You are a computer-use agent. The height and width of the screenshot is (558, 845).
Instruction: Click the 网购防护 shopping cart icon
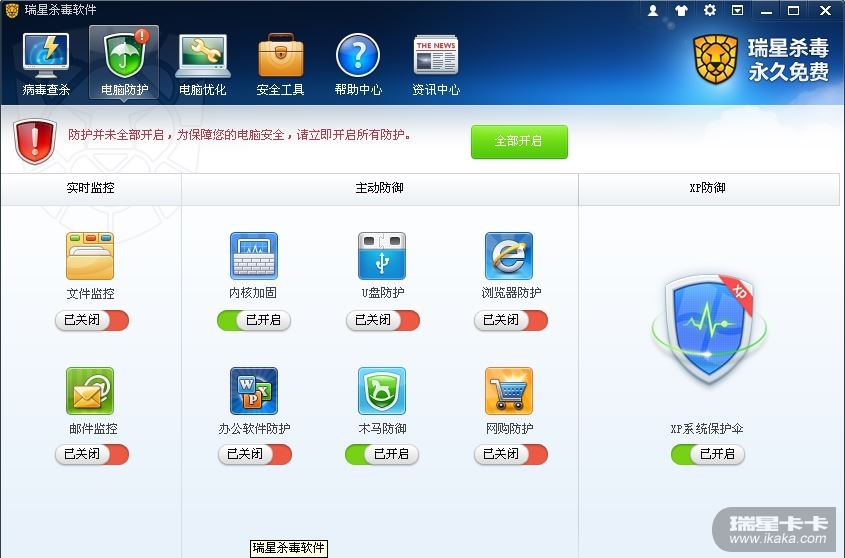509,391
